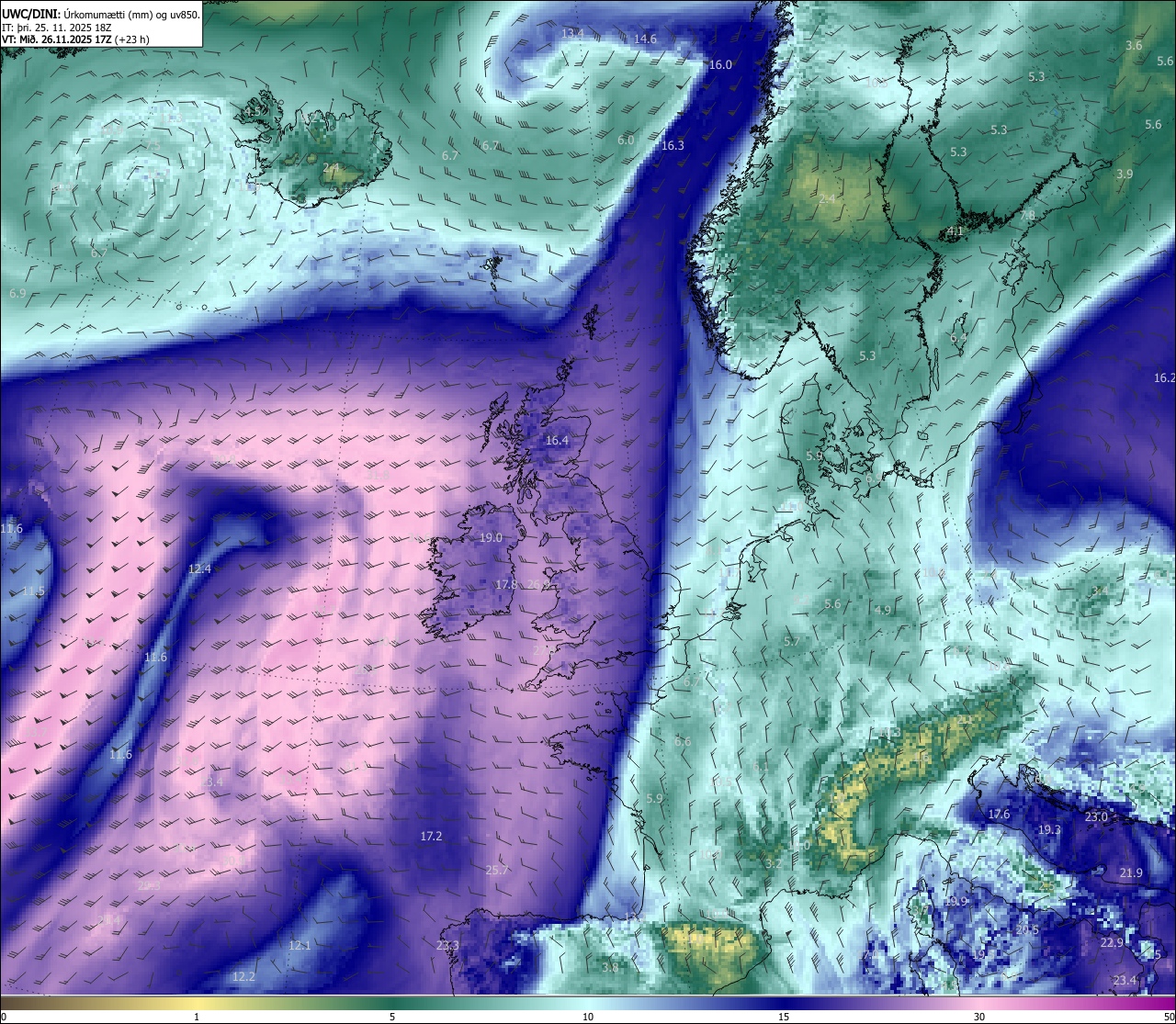Click the map value "22.9"

point(1112,943)
